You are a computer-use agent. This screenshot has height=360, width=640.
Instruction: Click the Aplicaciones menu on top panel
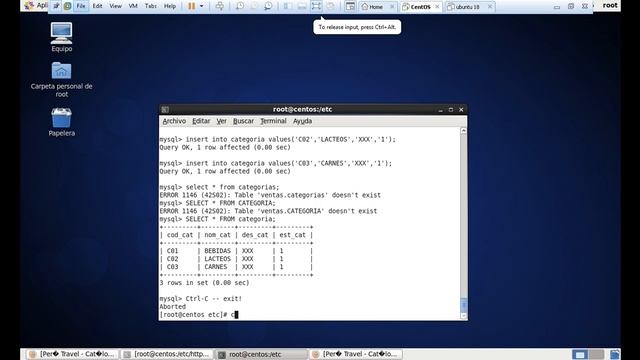pos(36,5)
